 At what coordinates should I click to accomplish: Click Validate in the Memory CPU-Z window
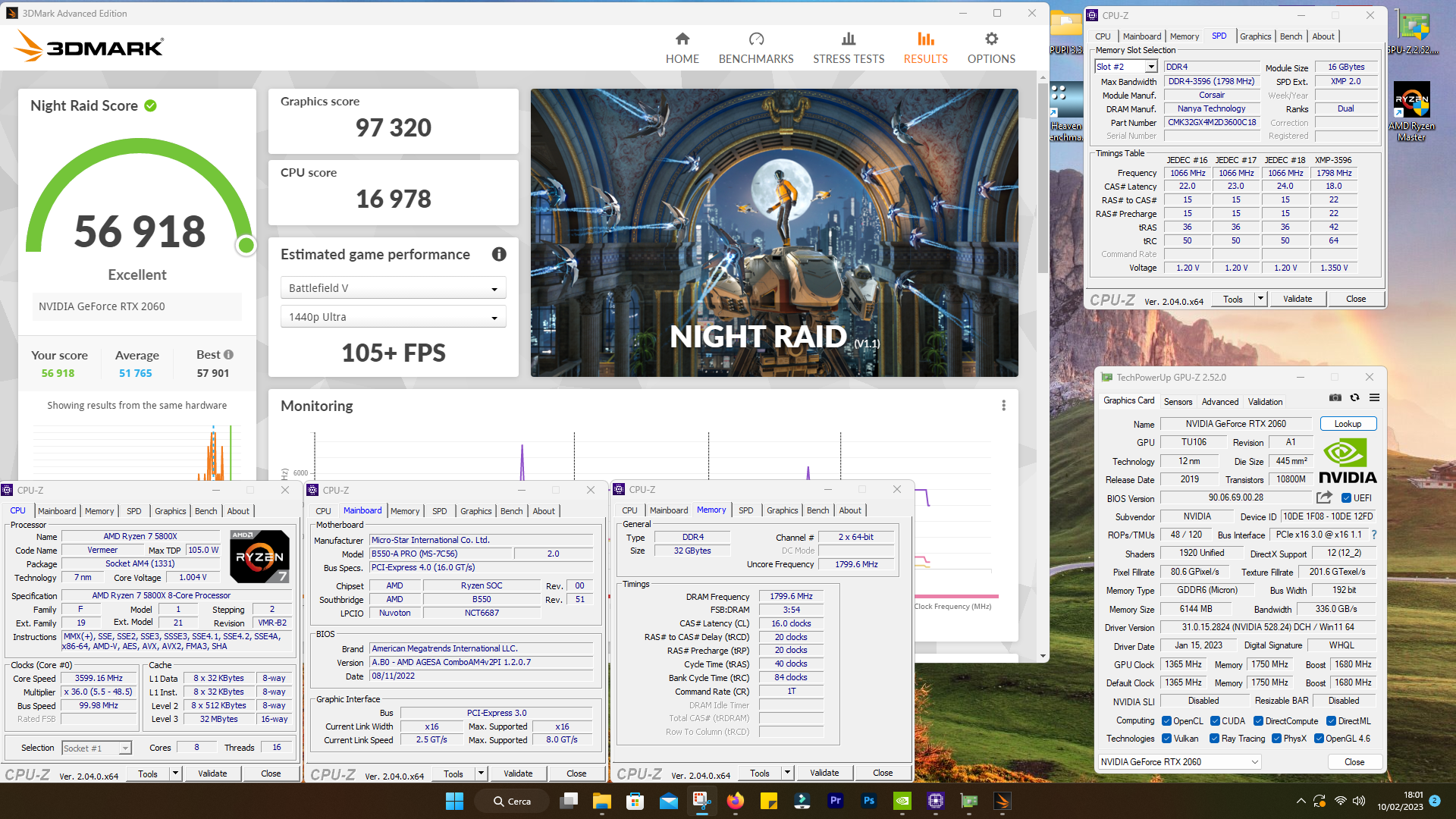[x=824, y=773]
